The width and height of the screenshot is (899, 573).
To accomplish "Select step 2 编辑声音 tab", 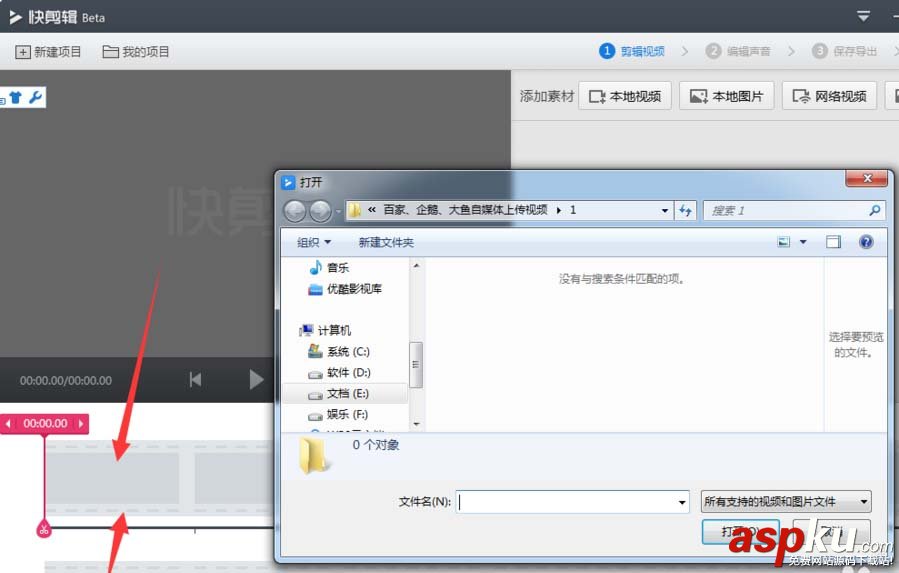I will (x=738, y=51).
